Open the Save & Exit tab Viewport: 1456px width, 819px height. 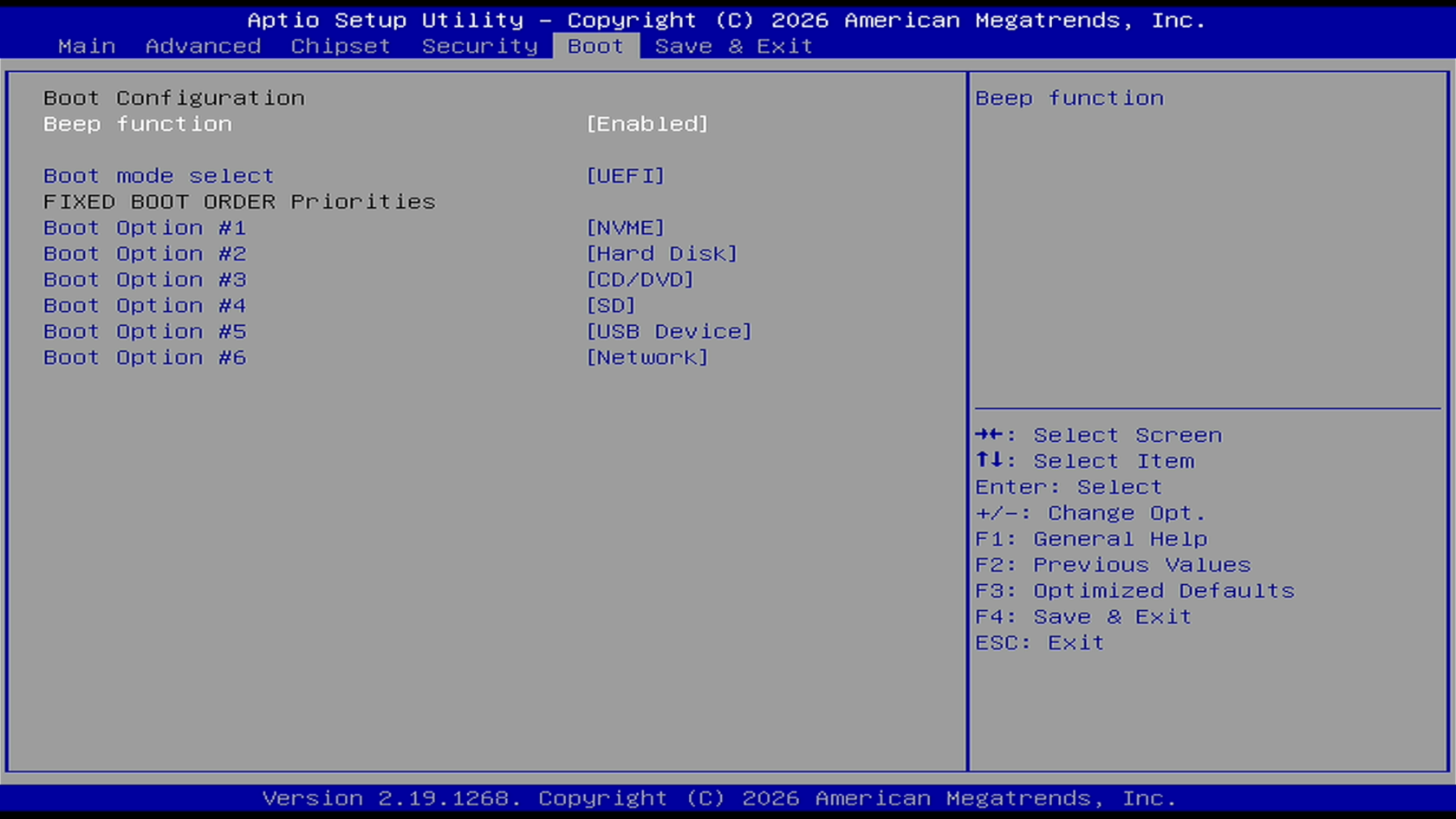click(733, 46)
